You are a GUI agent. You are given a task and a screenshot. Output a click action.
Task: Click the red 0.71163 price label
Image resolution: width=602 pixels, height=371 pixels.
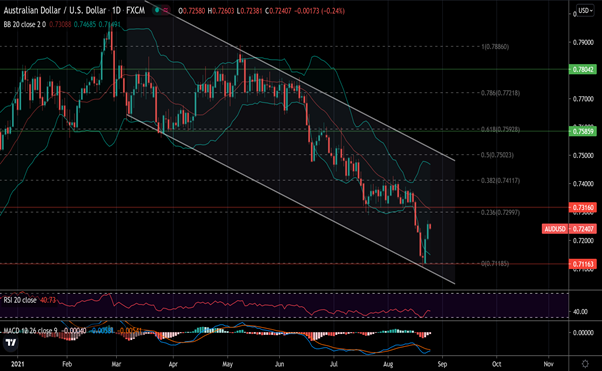(x=583, y=264)
